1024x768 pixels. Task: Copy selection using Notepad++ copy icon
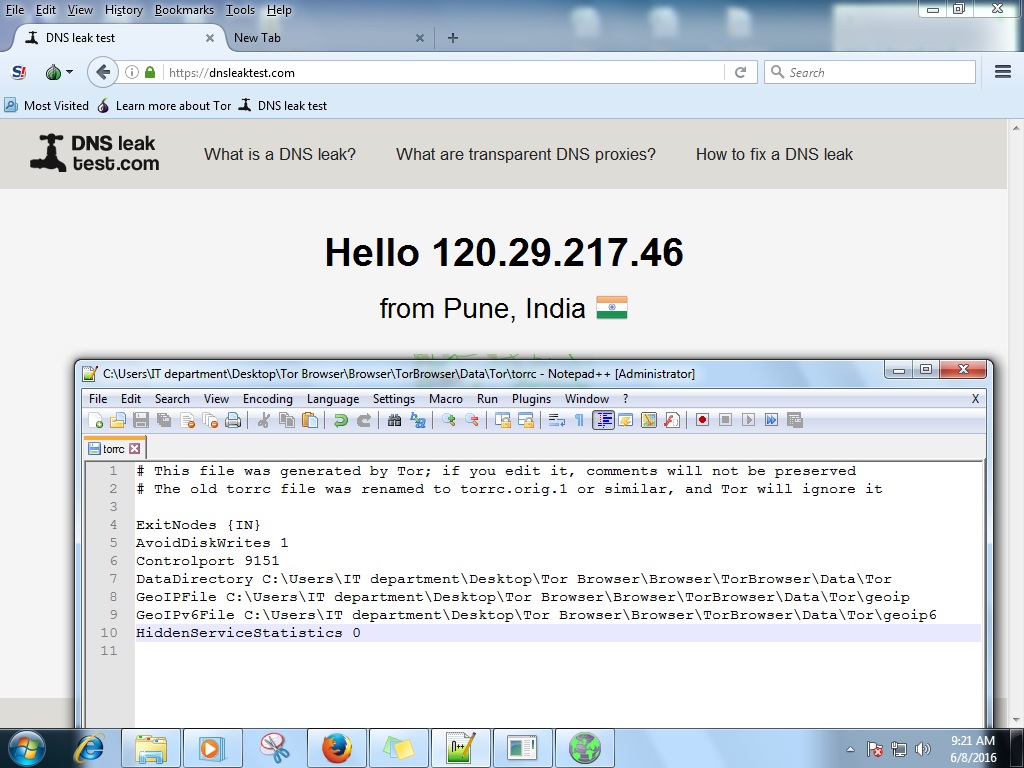coord(287,421)
